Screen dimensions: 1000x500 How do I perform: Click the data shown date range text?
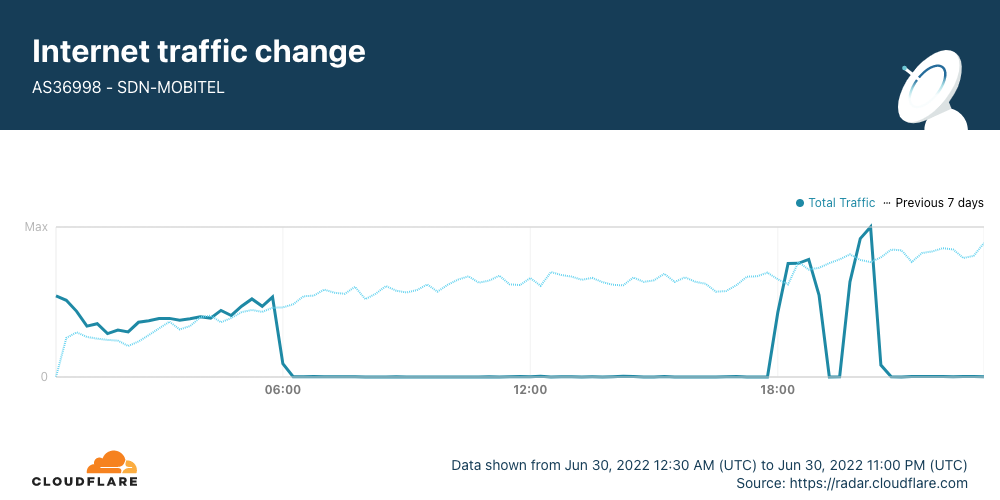point(709,465)
